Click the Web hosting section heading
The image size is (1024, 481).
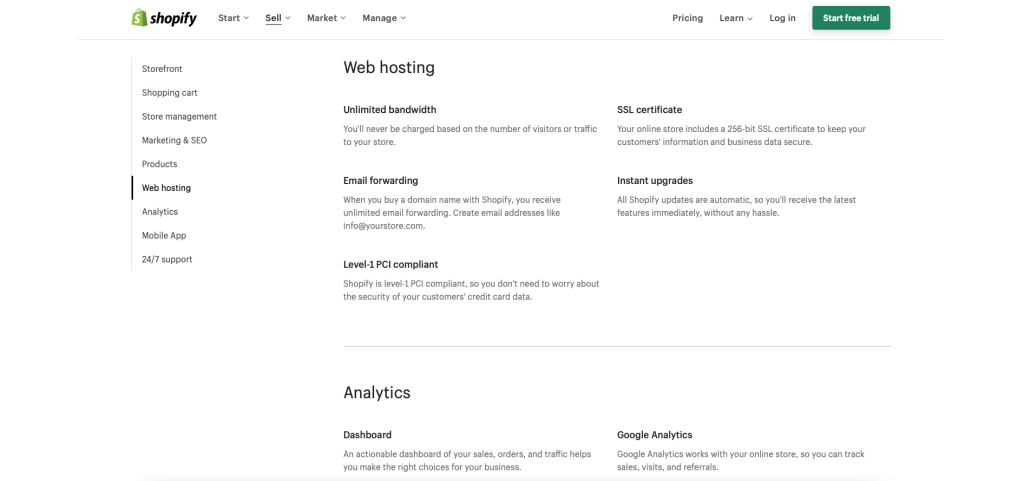point(389,68)
